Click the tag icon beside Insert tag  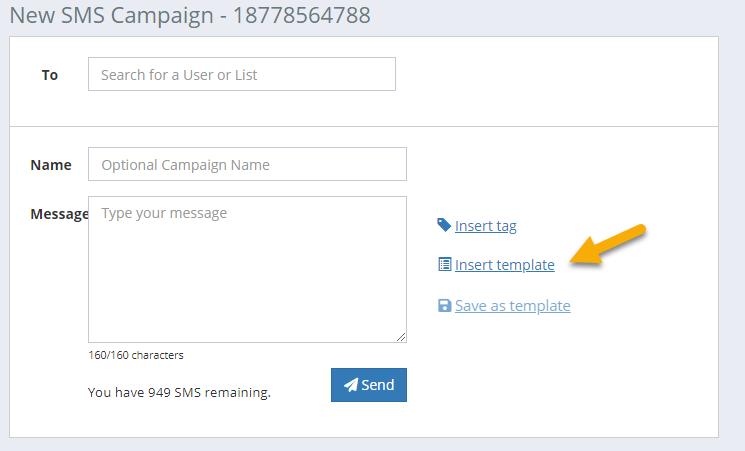[x=444, y=225]
